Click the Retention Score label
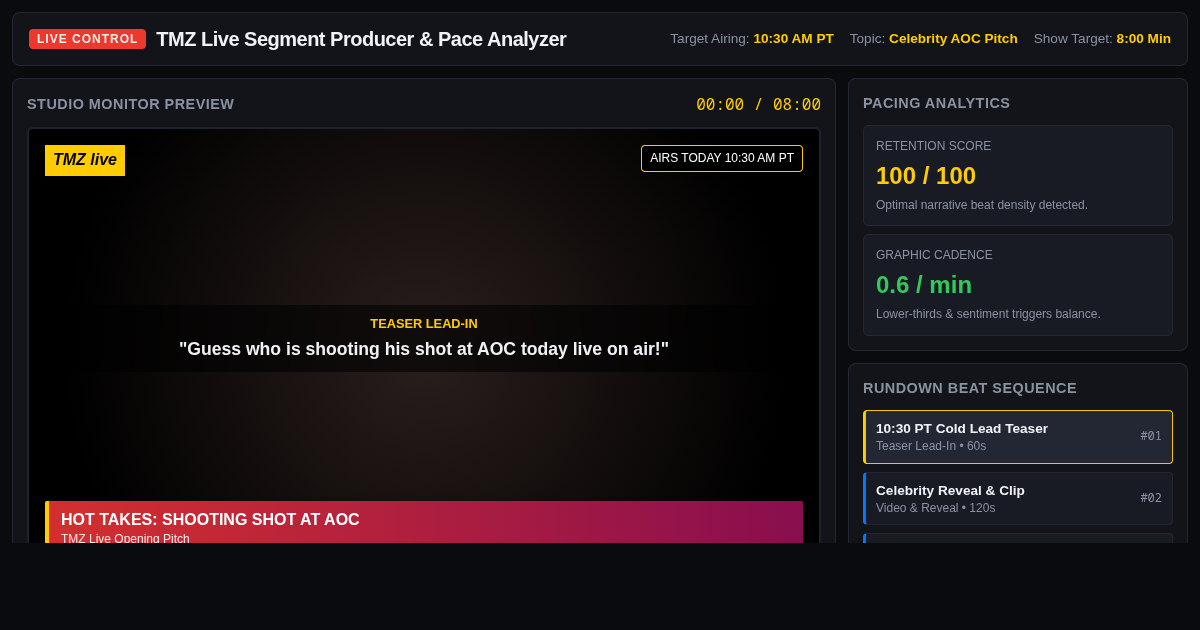 tap(934, 146)
